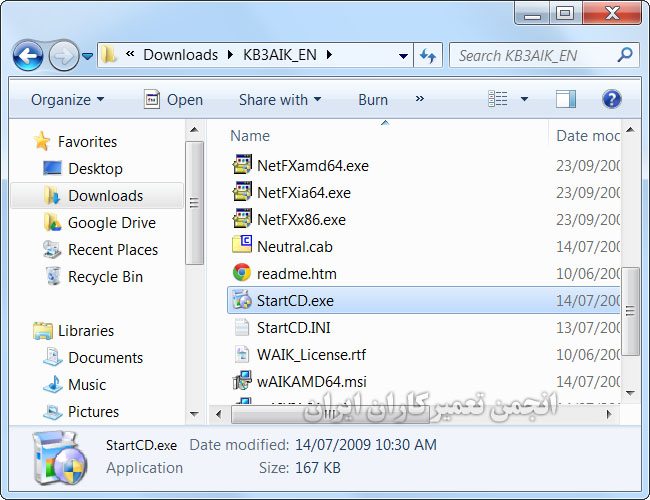This screenshot has width=650, height=500.
Task: Click the Music library icon
Action: coord(53,384)
